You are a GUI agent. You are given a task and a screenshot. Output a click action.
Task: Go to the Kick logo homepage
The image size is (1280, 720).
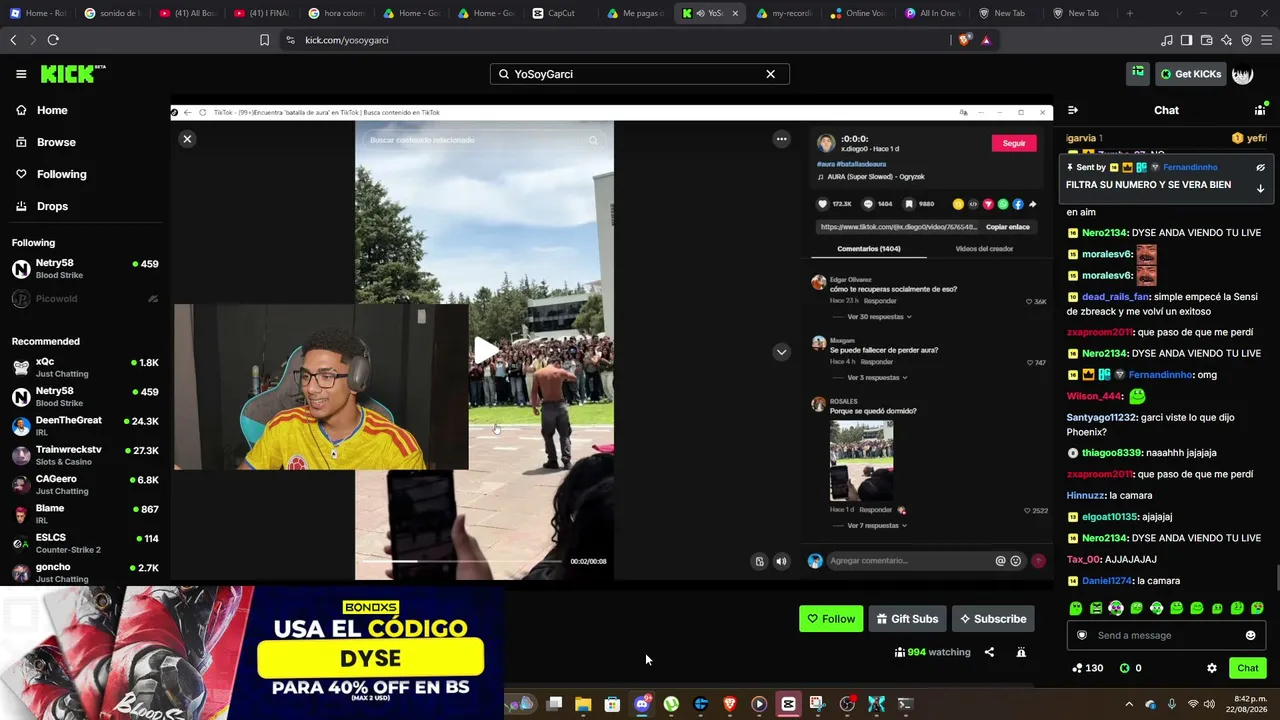tap(72, 74)
